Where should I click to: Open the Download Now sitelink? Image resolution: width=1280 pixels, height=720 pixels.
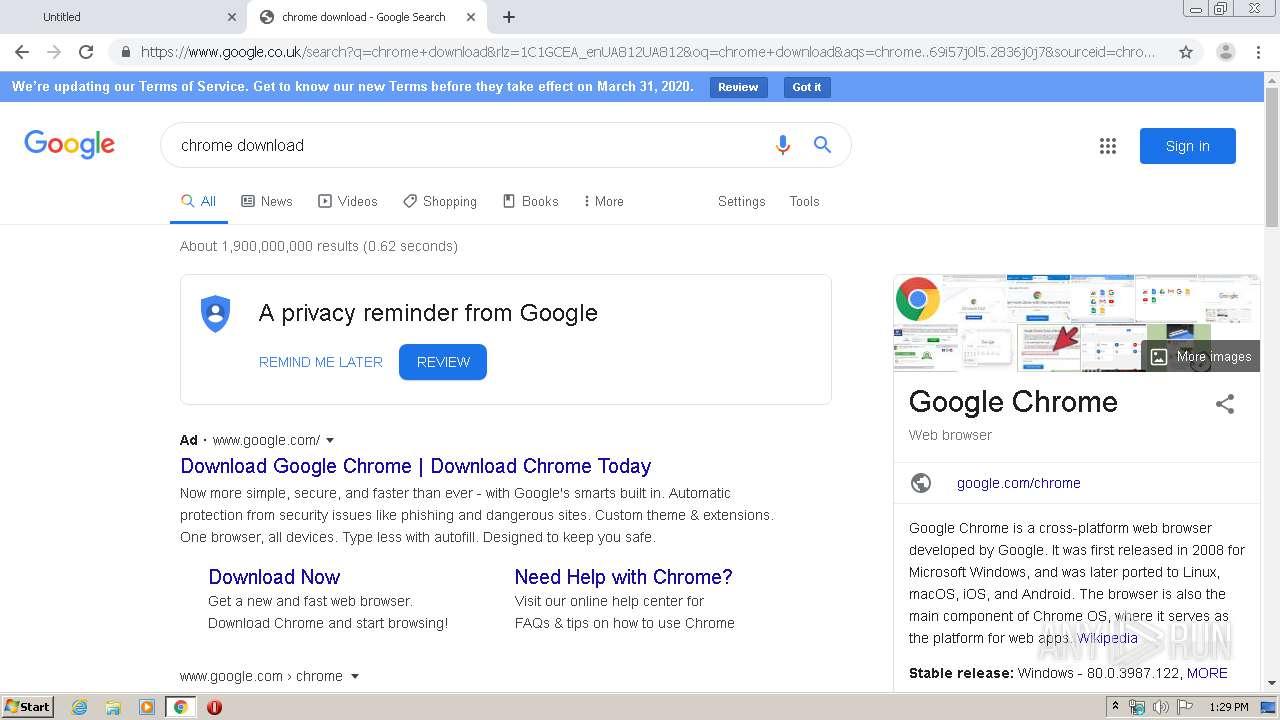(274, 577)
